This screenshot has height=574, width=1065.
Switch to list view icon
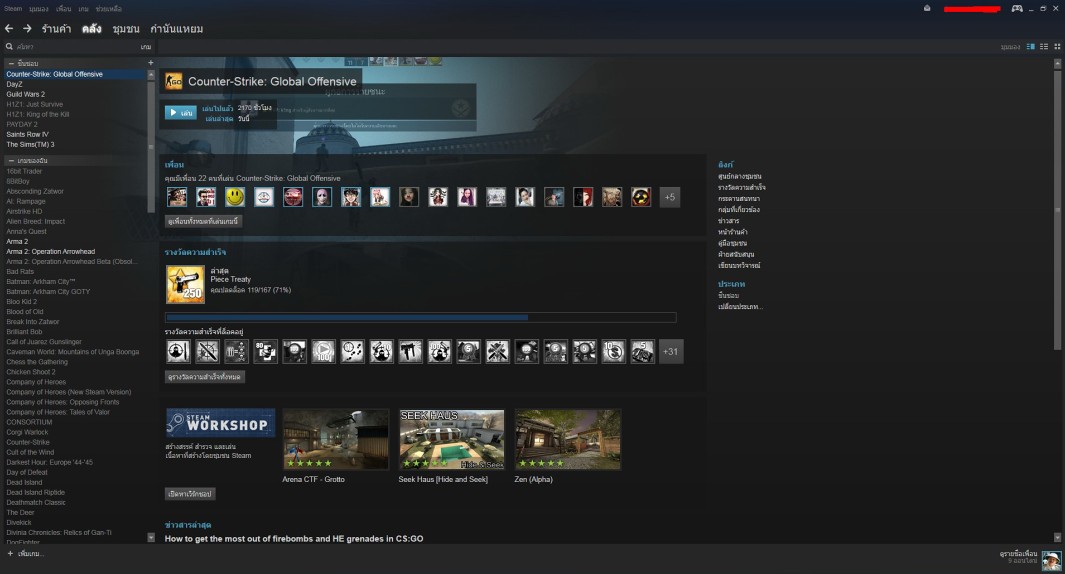tap(1044, 46)
